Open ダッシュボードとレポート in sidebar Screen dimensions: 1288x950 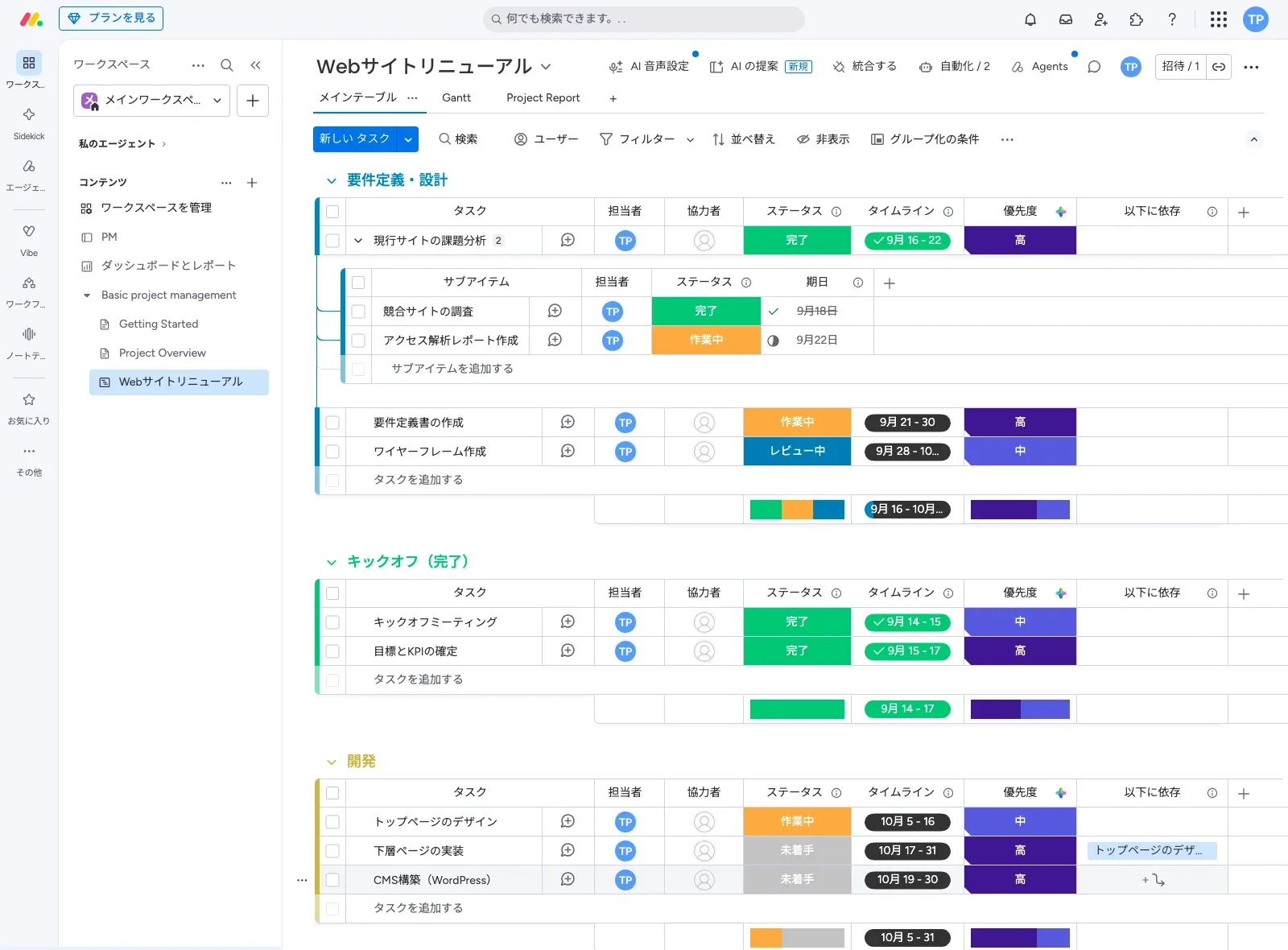(x=168, y=266)
